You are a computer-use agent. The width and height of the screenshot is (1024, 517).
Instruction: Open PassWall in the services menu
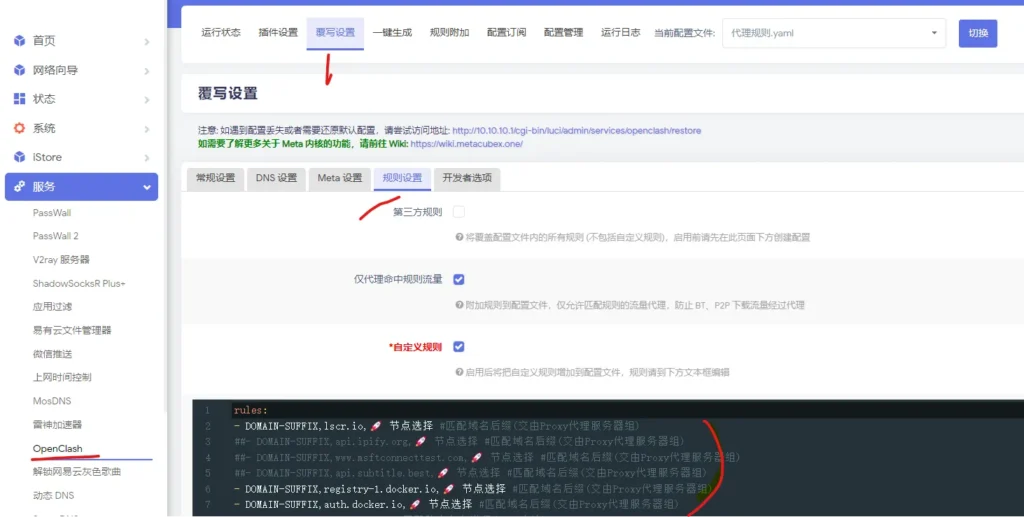(52, 213)
